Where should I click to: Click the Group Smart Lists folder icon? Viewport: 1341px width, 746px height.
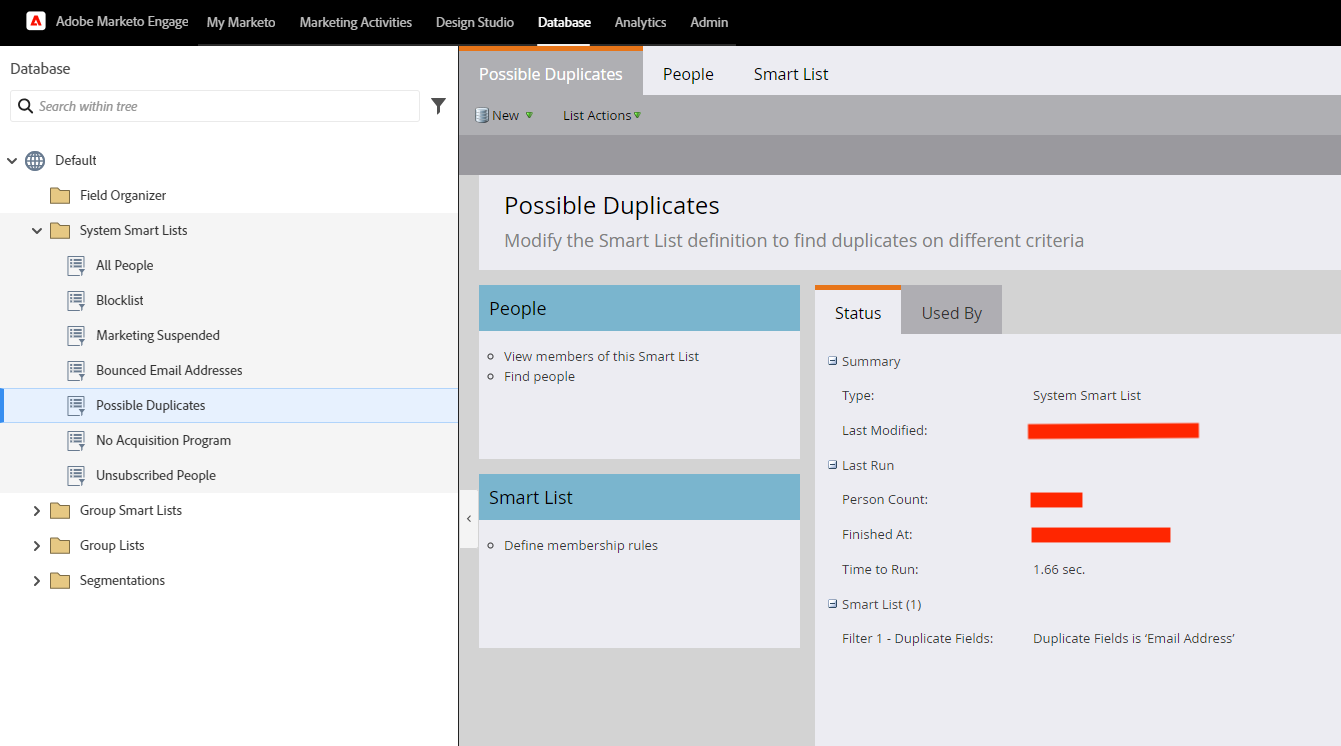tap(60, 510)
